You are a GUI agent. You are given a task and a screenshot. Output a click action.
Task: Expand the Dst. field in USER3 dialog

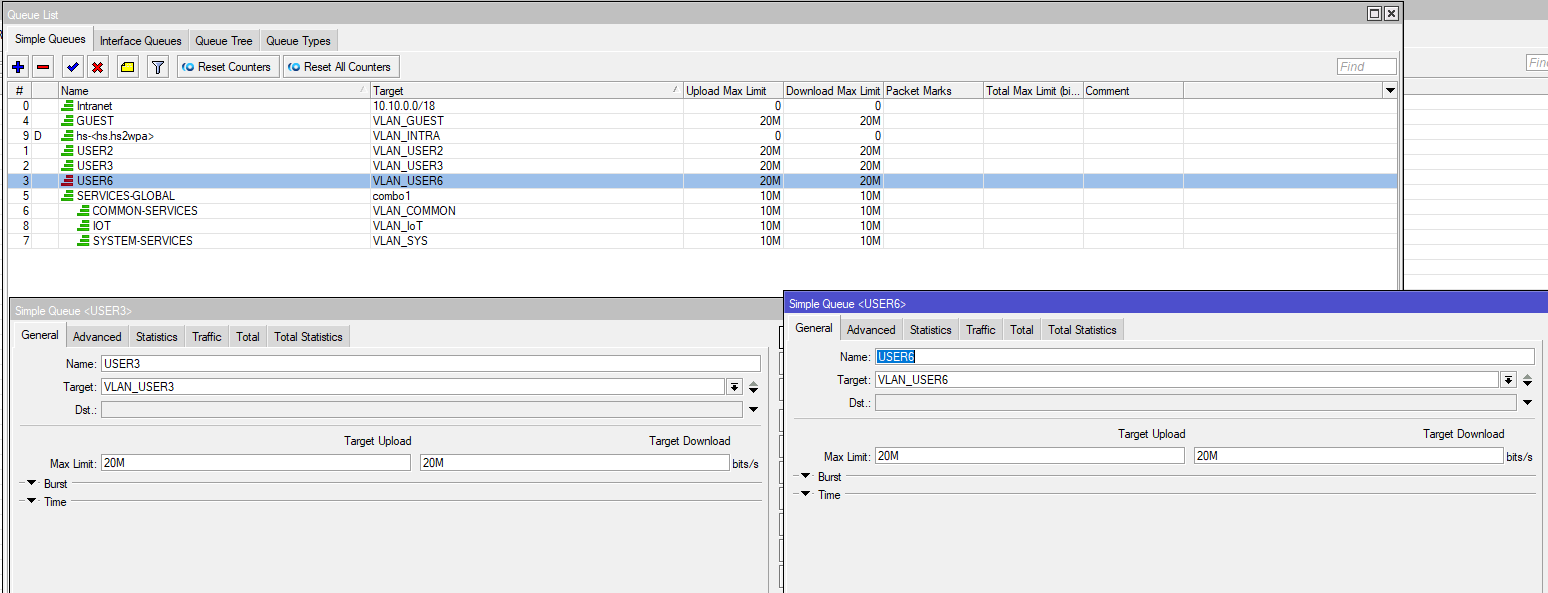pos(753,409)
